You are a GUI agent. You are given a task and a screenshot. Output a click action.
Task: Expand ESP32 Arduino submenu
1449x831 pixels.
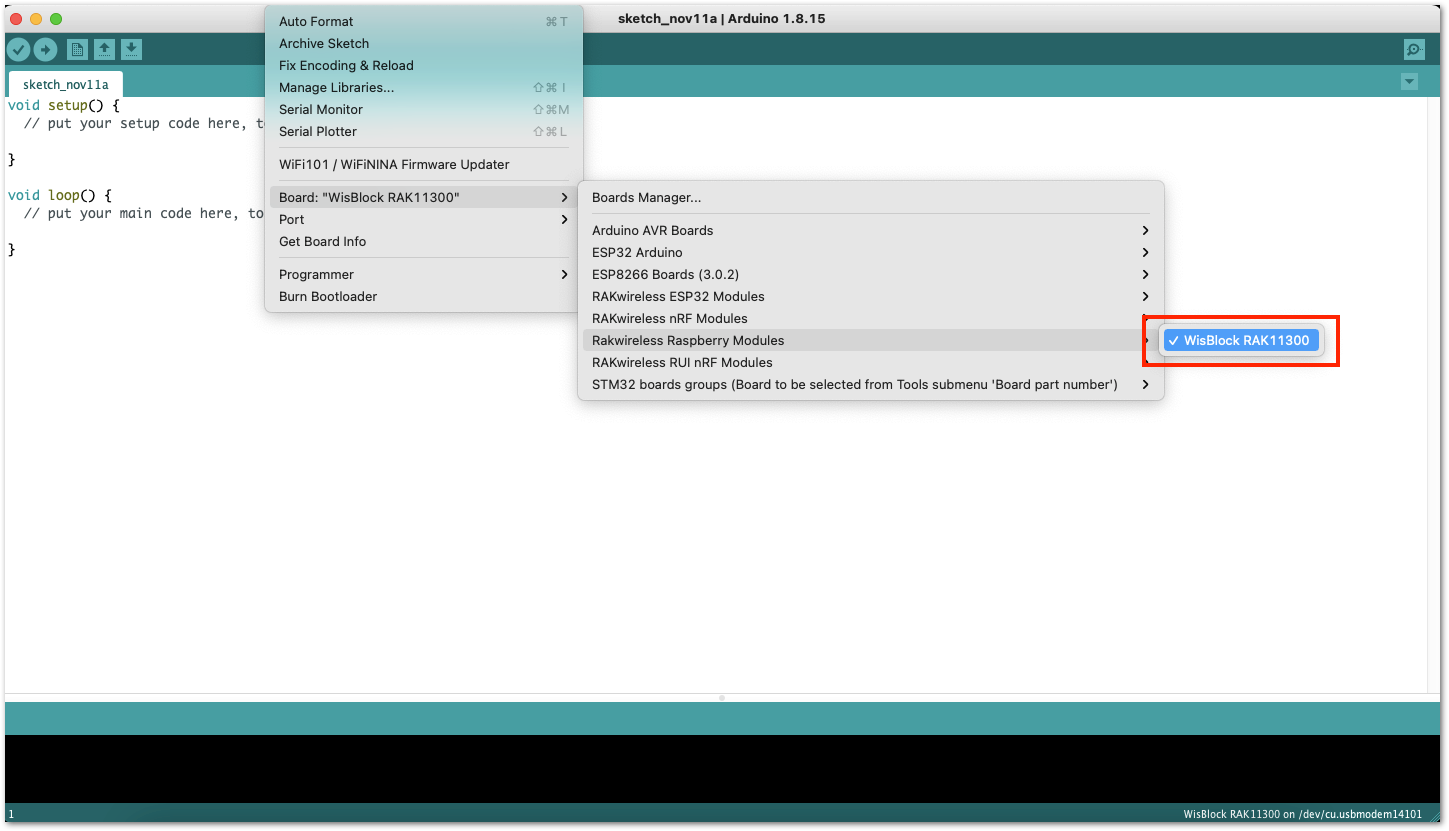[871, 253]
